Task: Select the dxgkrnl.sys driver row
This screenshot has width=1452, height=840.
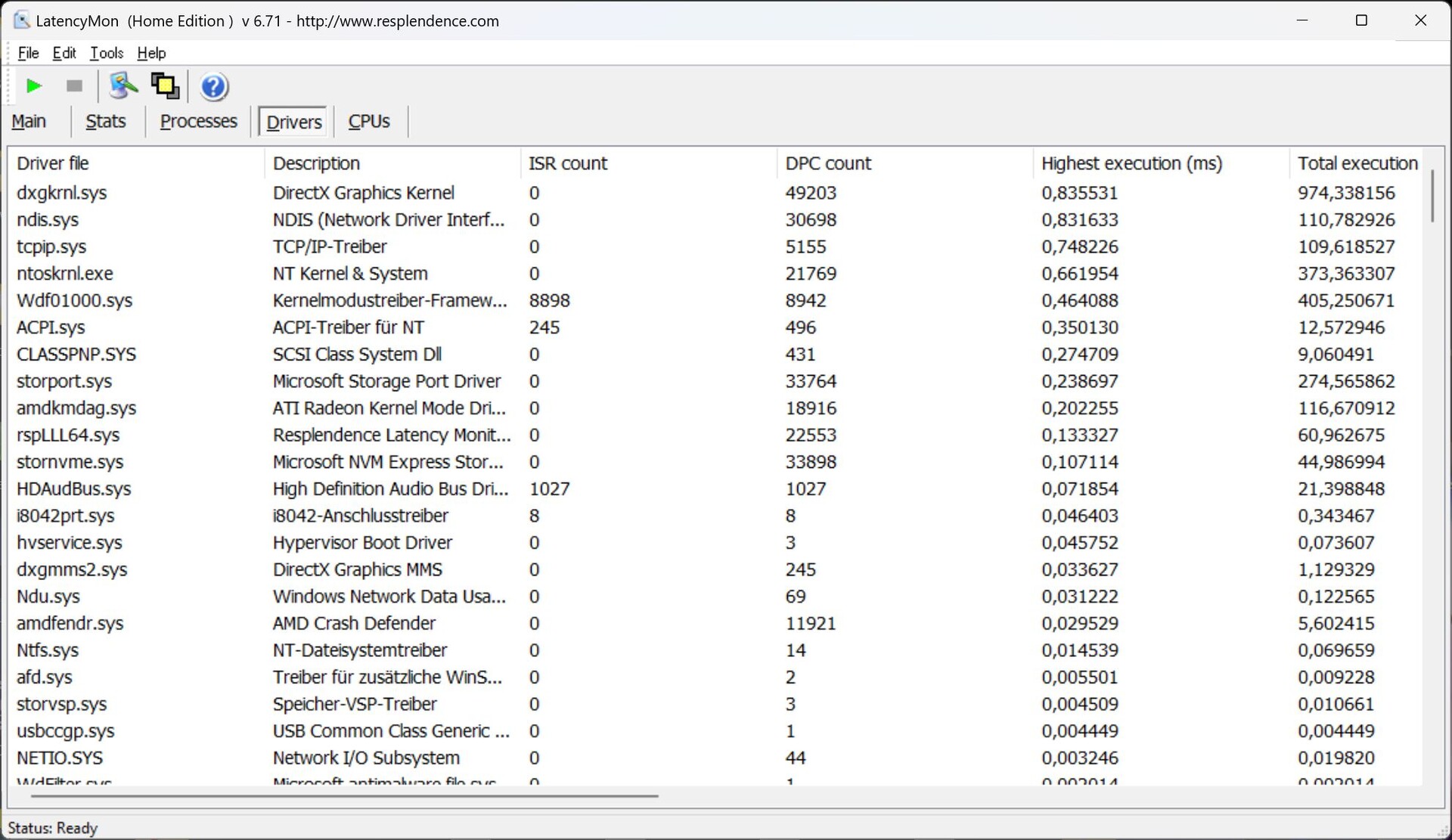Action: coord(62,193)
